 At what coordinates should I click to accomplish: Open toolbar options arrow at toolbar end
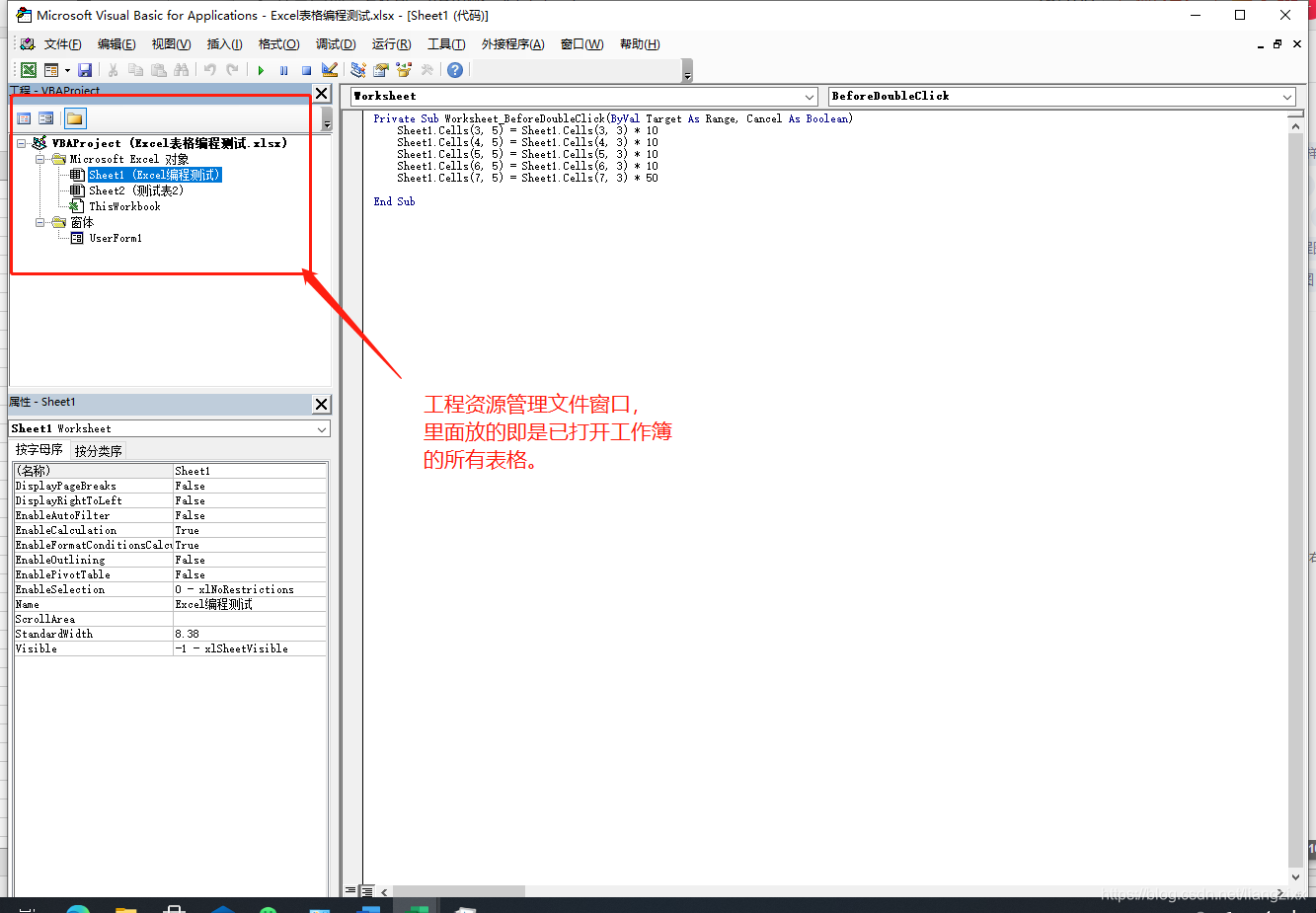[x=687, y=71]
